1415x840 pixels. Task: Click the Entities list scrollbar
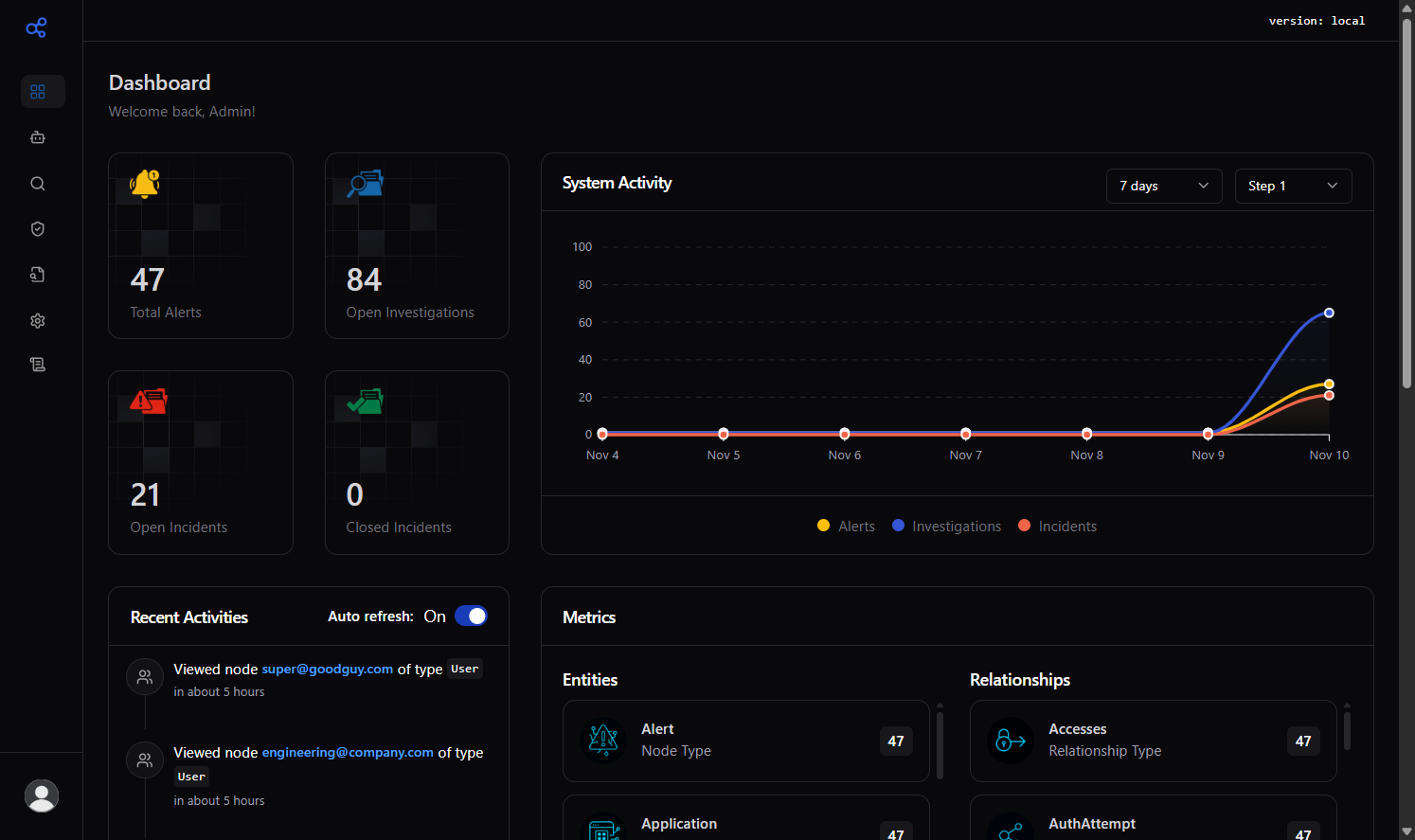pyautogui.click(x=939, y=742)
